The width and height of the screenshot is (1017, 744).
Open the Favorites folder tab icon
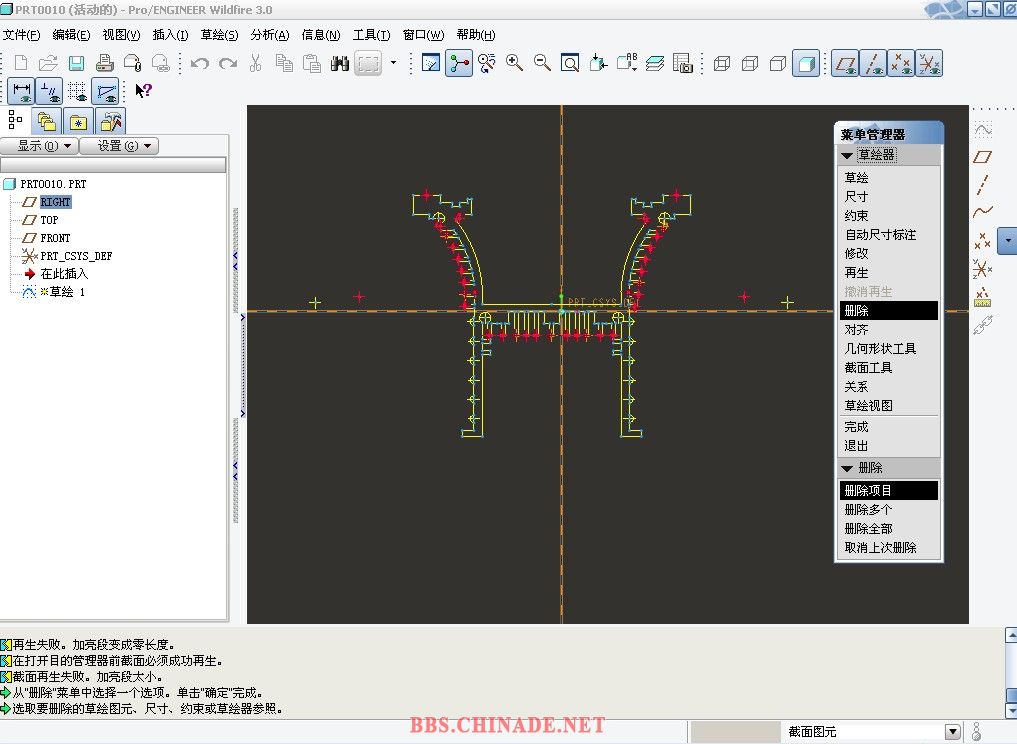click(x=78, y=121)
